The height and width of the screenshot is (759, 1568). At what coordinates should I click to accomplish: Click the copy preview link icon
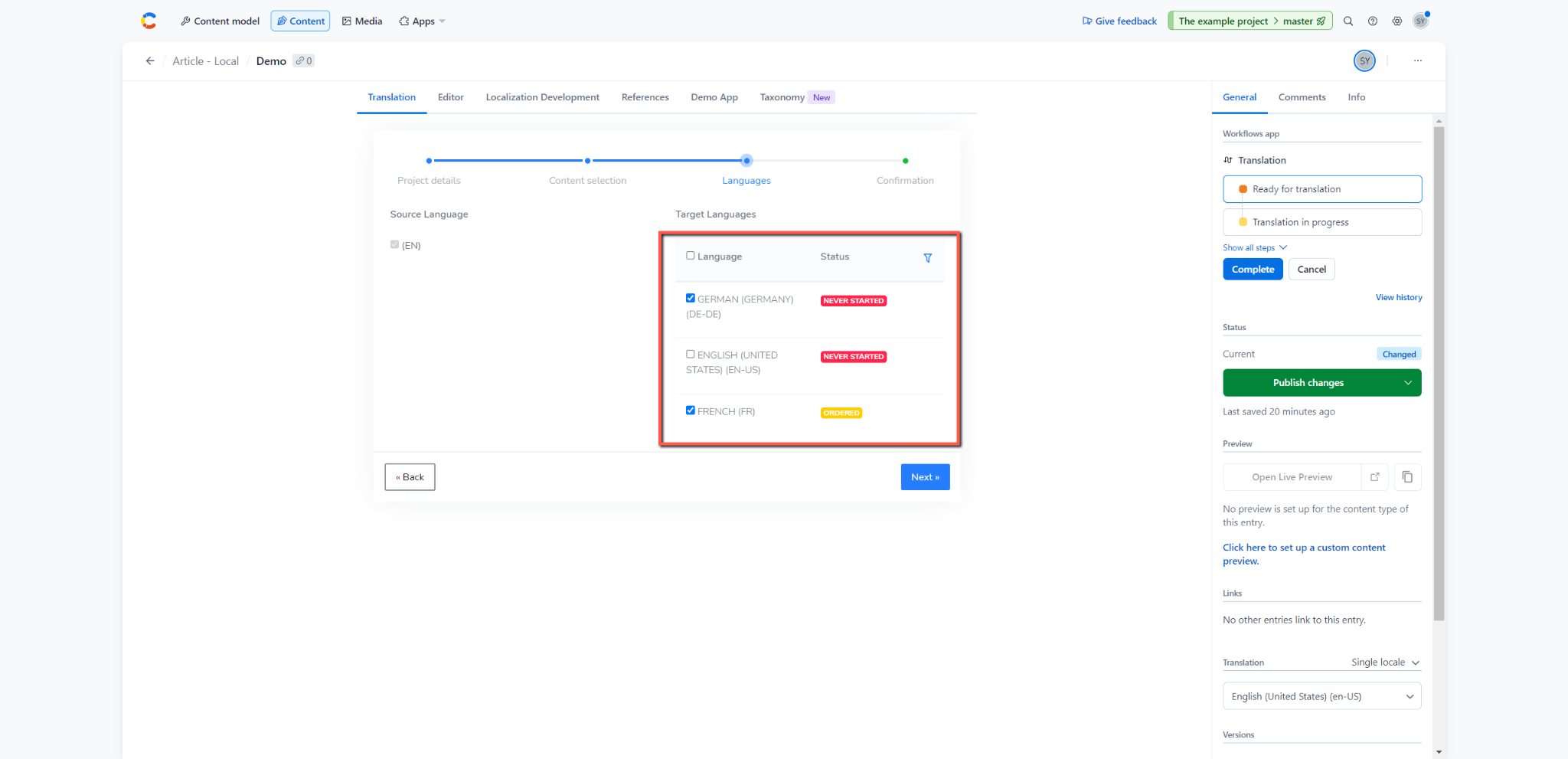point(1407,477)
